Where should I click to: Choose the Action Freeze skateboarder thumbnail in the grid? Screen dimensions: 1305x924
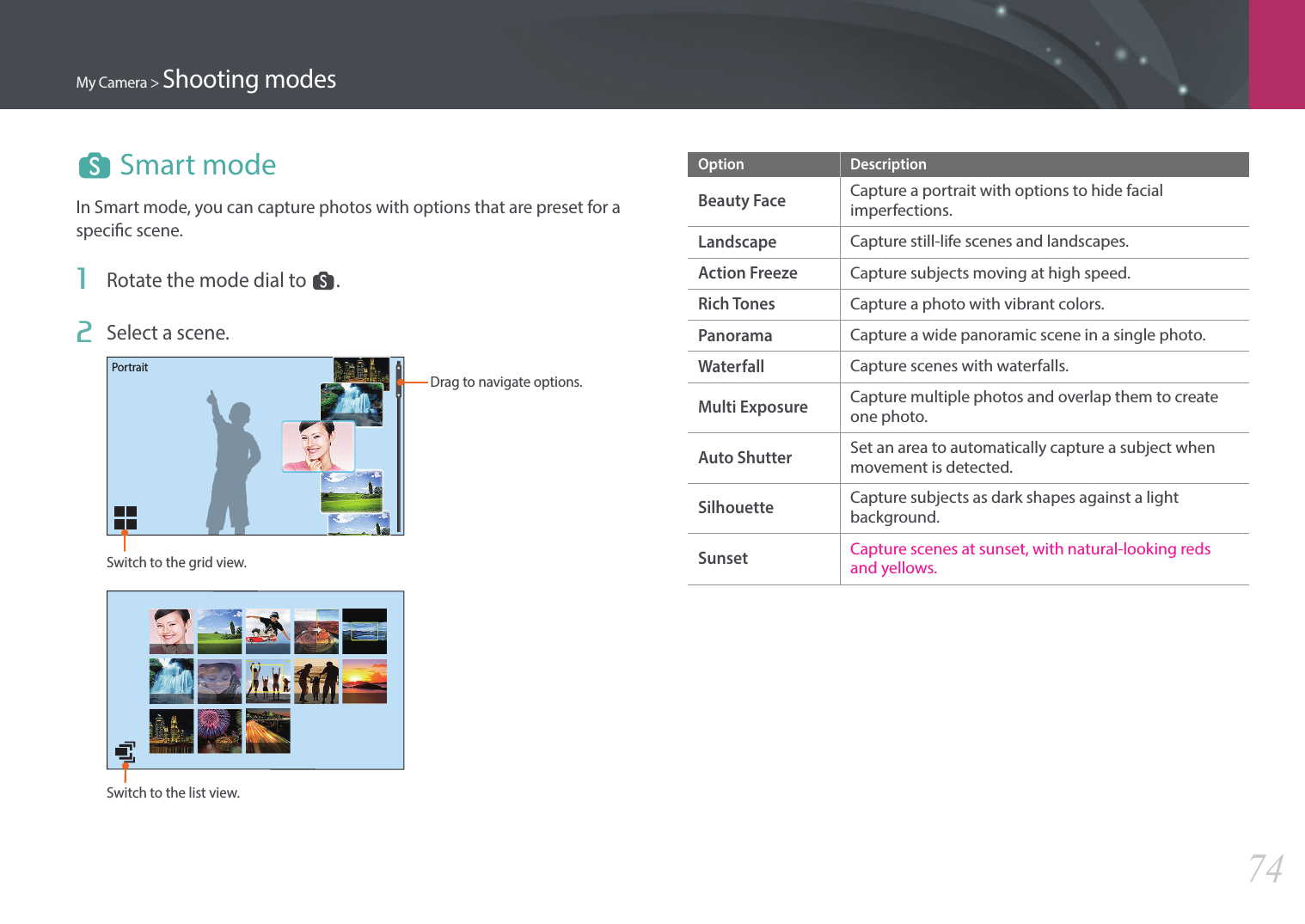pyautogui.click(x=267, y=632)
